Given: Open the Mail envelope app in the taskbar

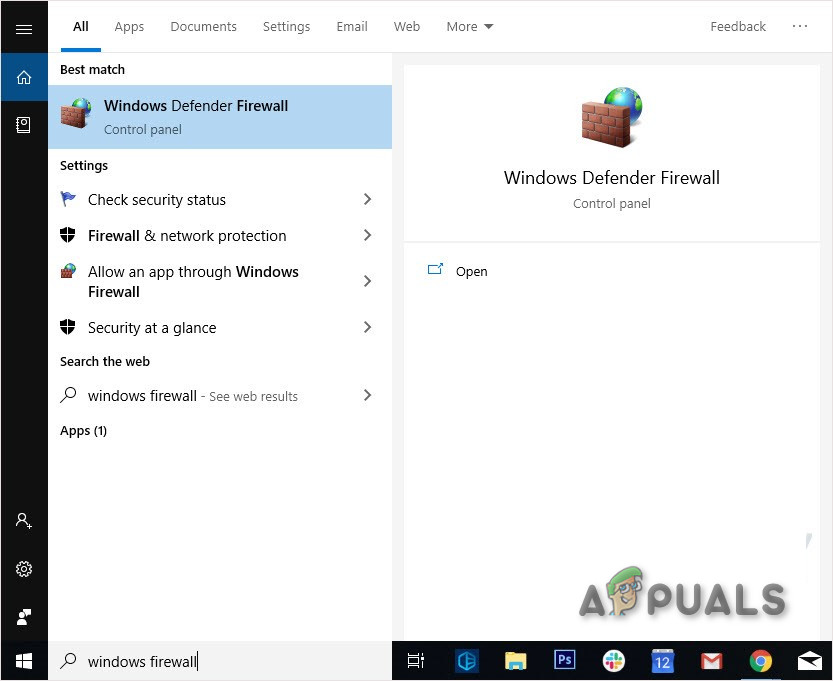Looking at the screenshot, I should 810,661.
